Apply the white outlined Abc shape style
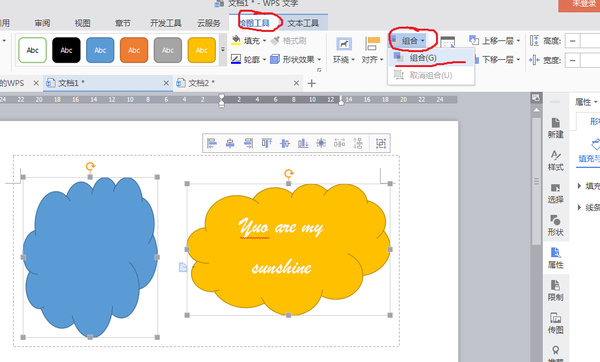 (33, 50)
